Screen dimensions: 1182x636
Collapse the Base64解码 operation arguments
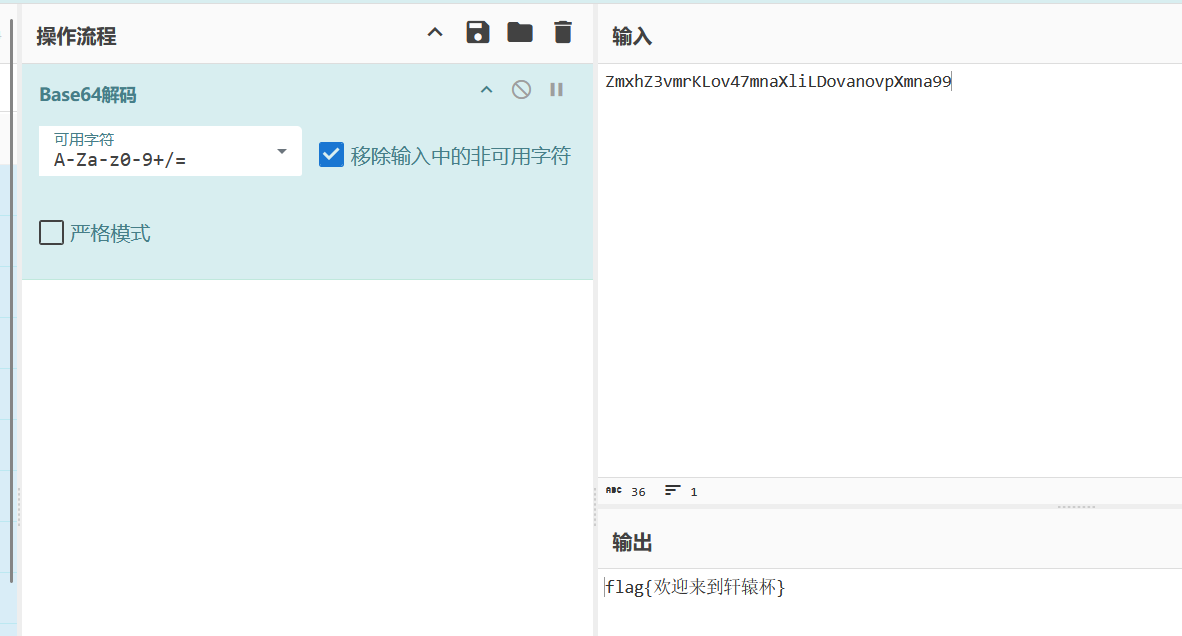point(487,91)
